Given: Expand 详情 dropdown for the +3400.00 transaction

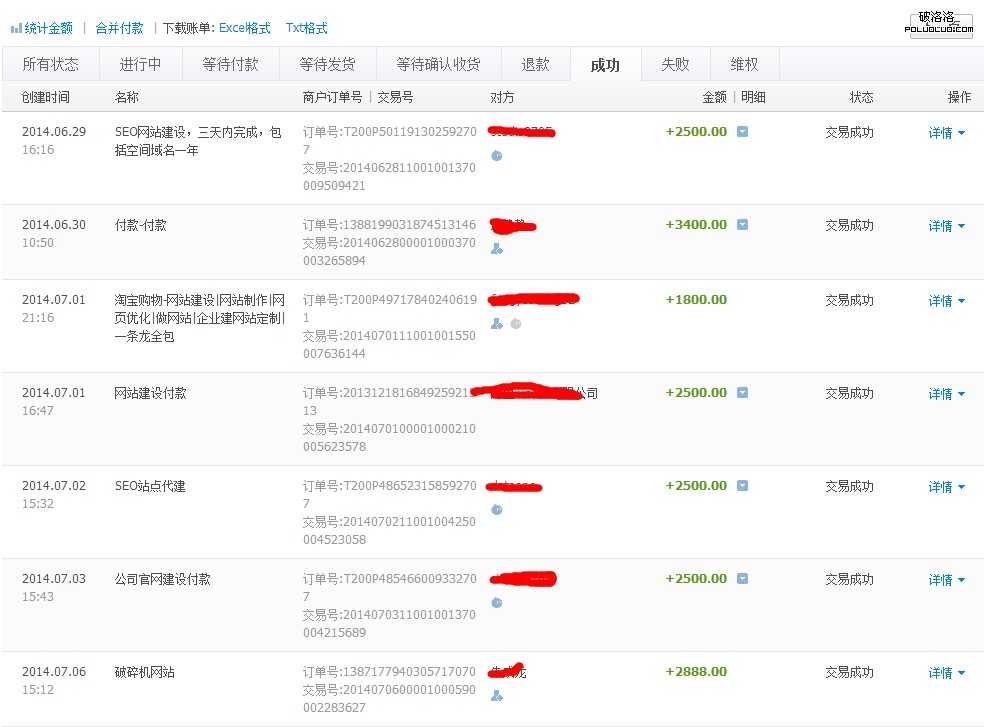Looking at the screenshot, I should [946, 226].
